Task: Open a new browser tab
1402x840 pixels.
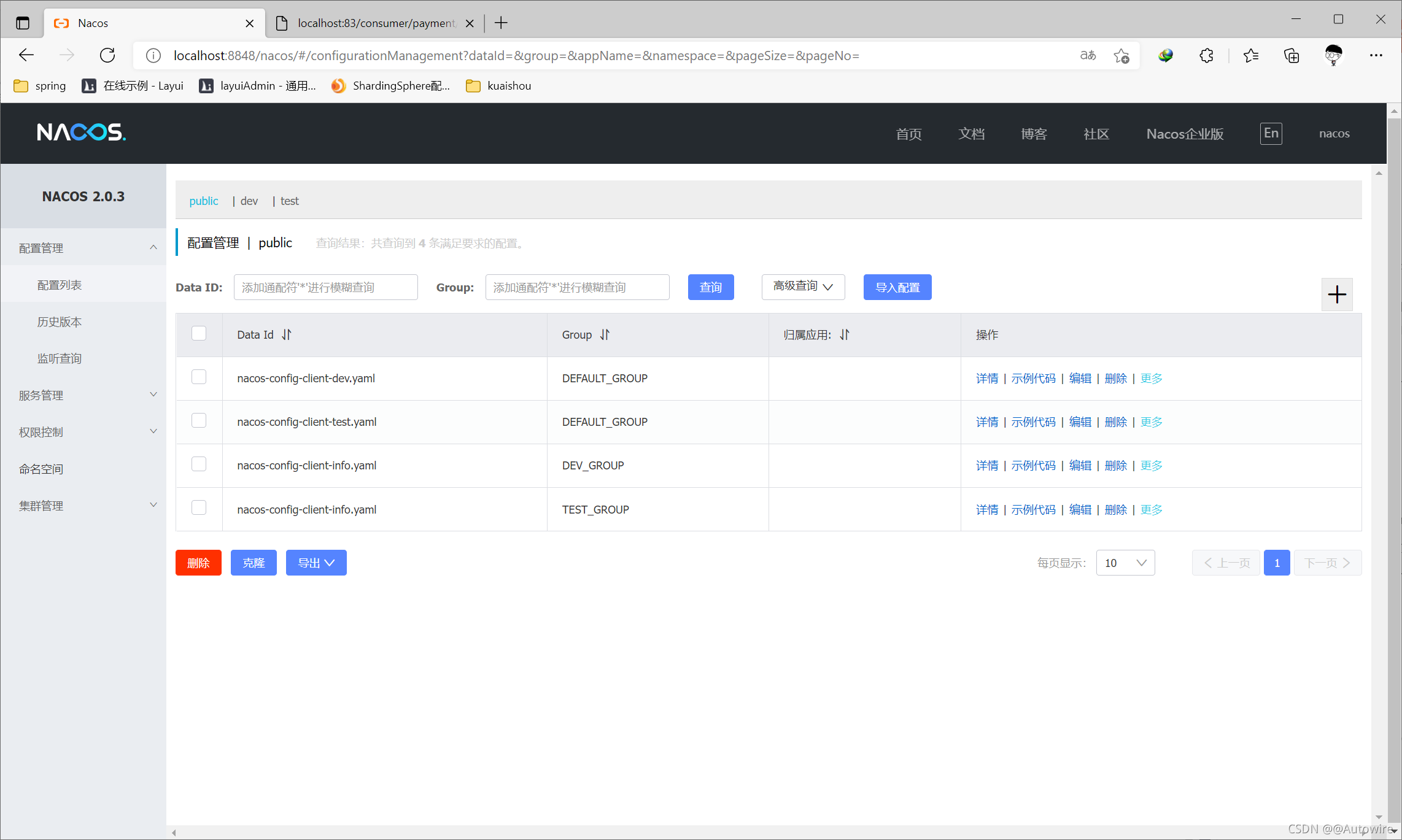Action: (501, 23)
